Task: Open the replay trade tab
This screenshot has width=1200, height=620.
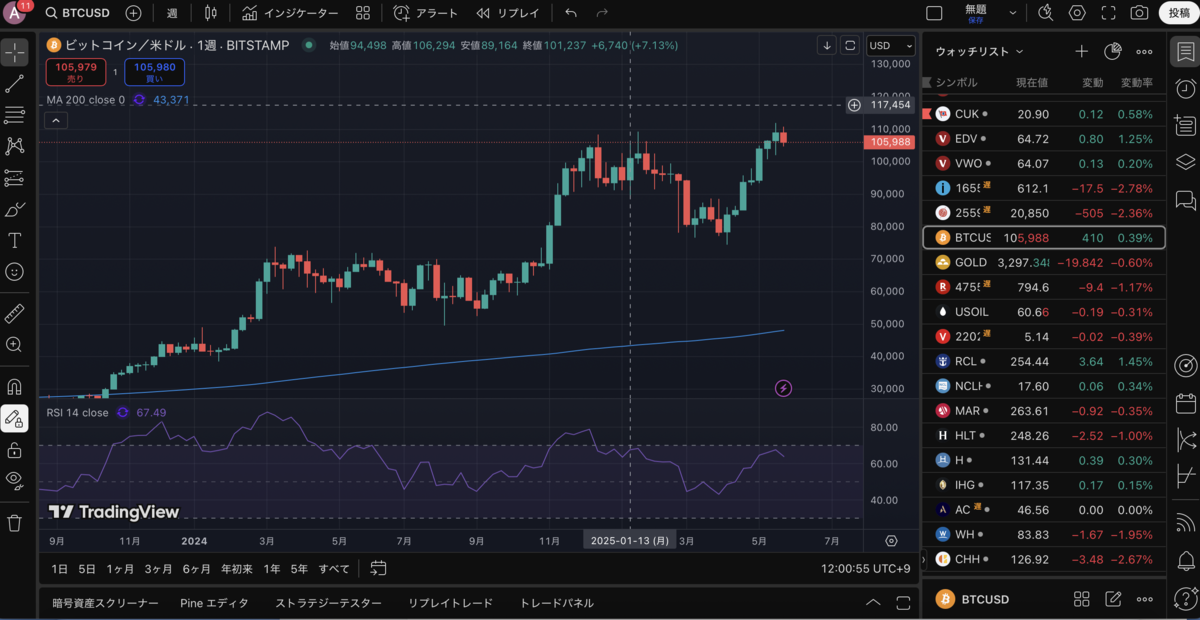Action: (450, 603)
